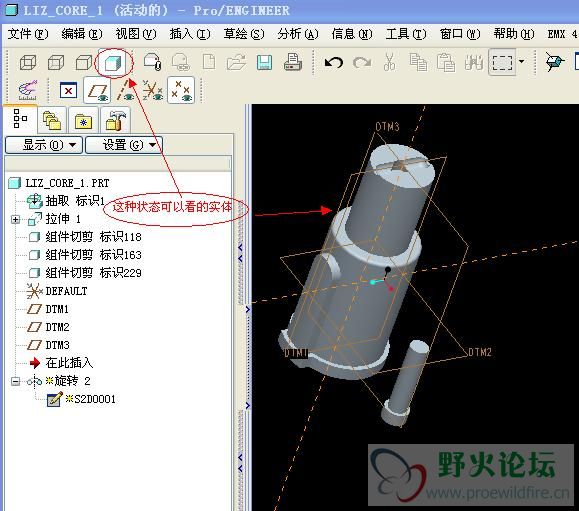Select DTM1 datum plane in tree
Image resolution: width=579 pixels, height=511 pixels.
click(48, 309)
